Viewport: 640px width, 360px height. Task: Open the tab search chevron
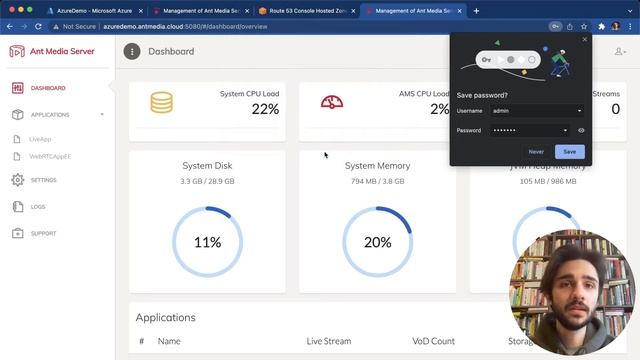pos(630,11)
